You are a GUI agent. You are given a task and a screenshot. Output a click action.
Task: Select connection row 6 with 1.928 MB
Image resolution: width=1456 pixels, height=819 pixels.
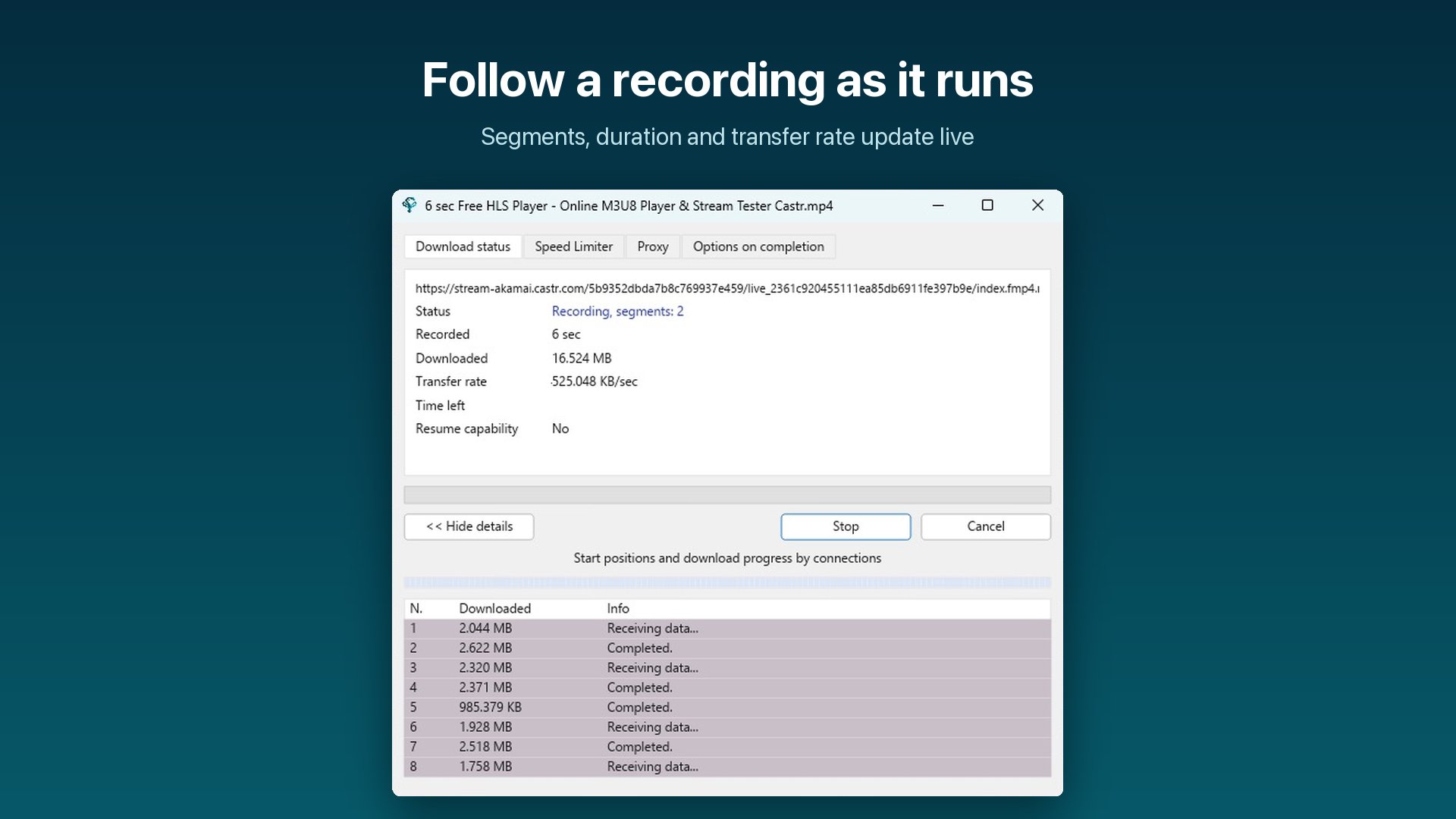click(727, 726)
